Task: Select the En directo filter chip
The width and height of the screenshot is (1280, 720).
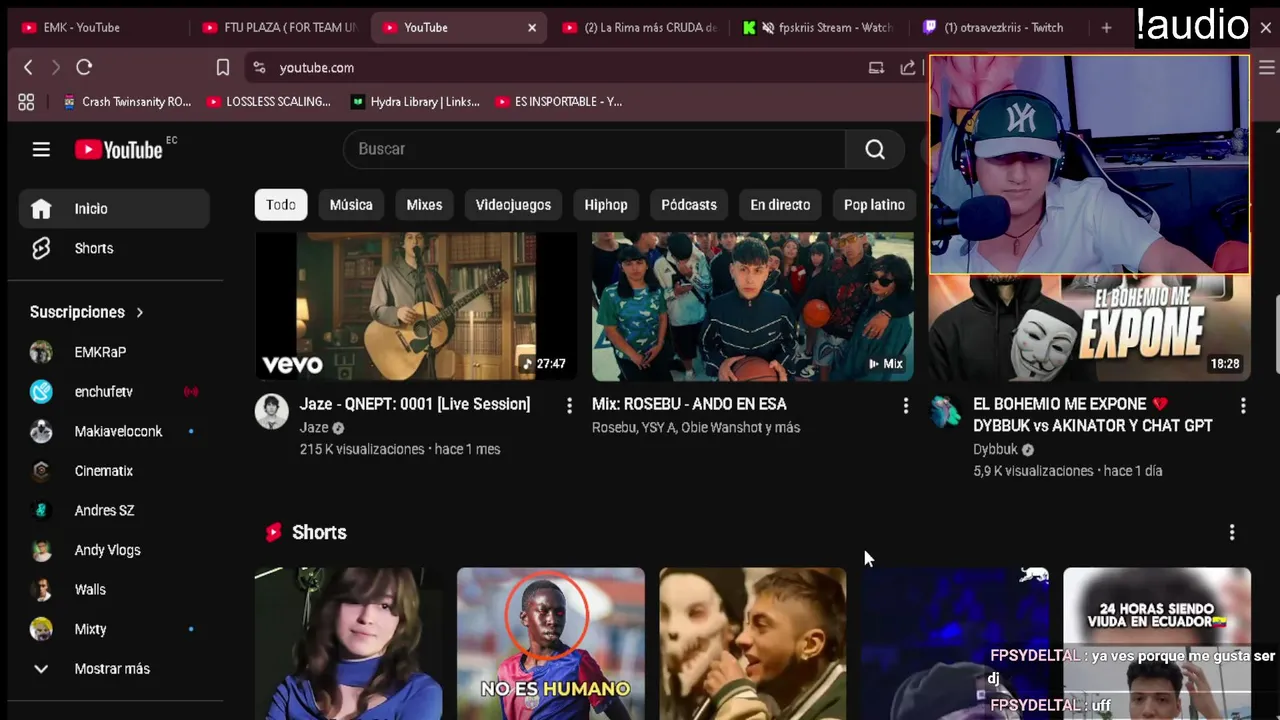Action: click(780, 204)
